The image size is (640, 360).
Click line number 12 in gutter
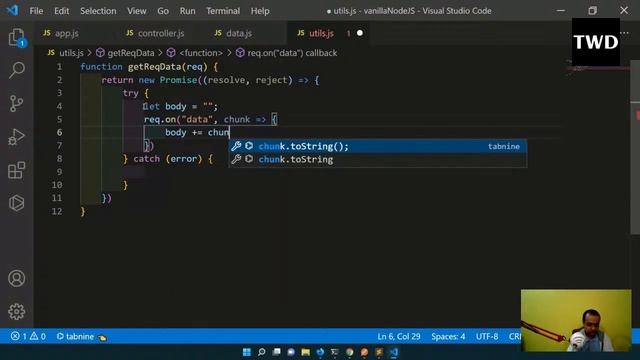tap(57, 211)
